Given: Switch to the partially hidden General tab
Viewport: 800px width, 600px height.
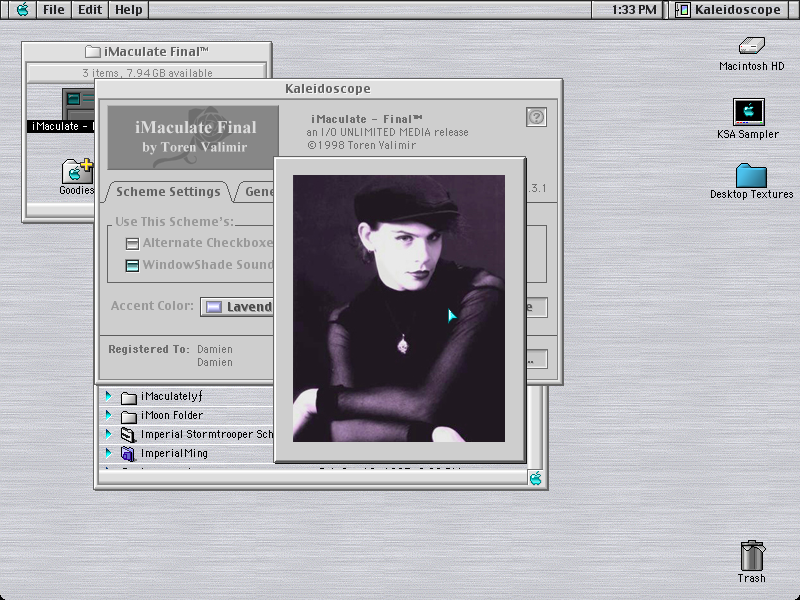Looking at the screenshot, I should (x=258, y=192).
